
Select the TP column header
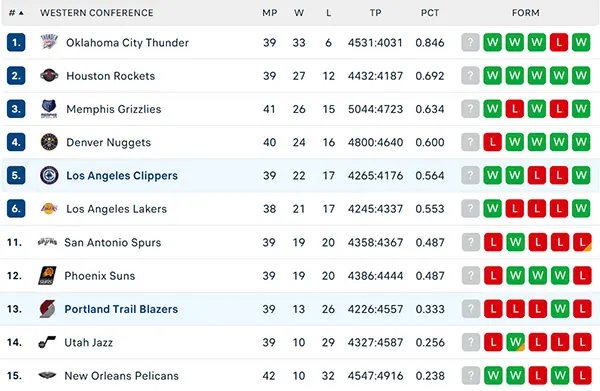375,13
